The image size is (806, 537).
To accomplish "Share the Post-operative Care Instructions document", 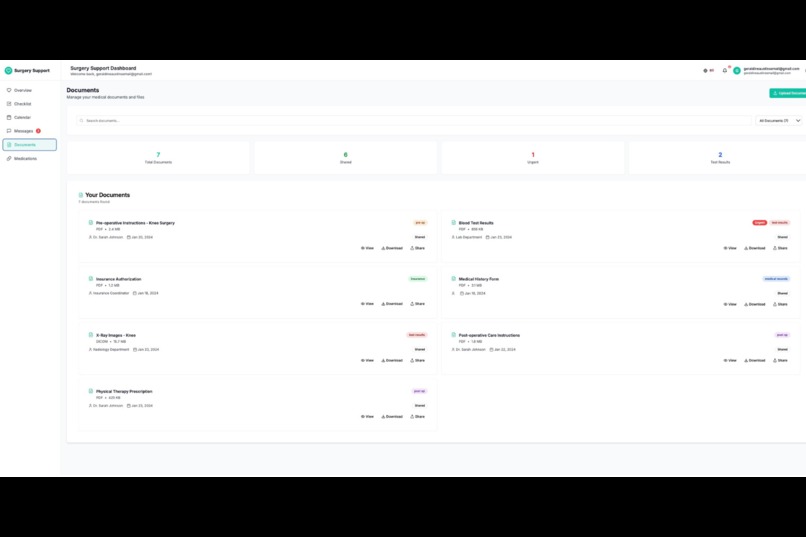I will 780,361.
